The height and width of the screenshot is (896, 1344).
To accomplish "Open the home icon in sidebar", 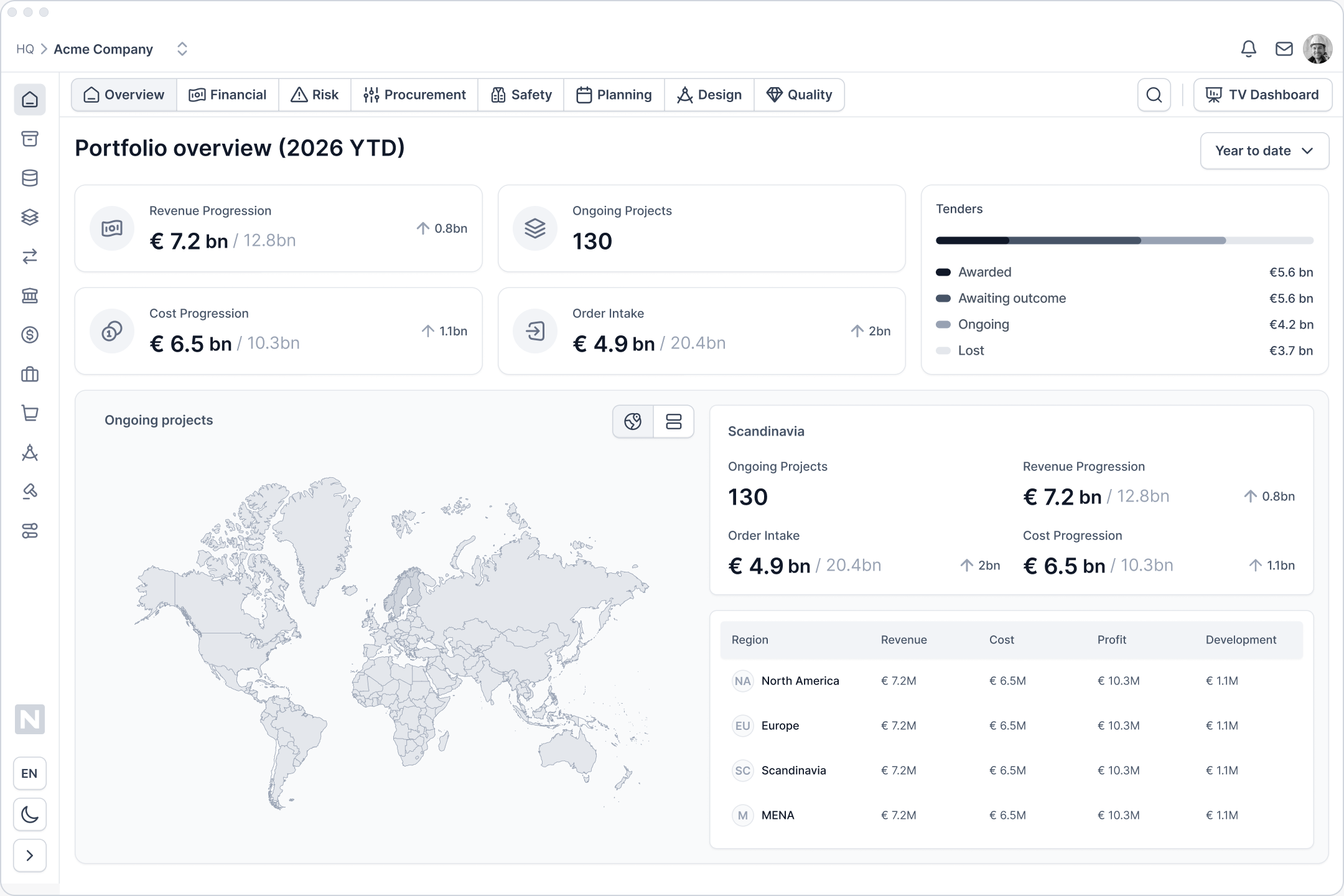I will (x=30, y=100).
